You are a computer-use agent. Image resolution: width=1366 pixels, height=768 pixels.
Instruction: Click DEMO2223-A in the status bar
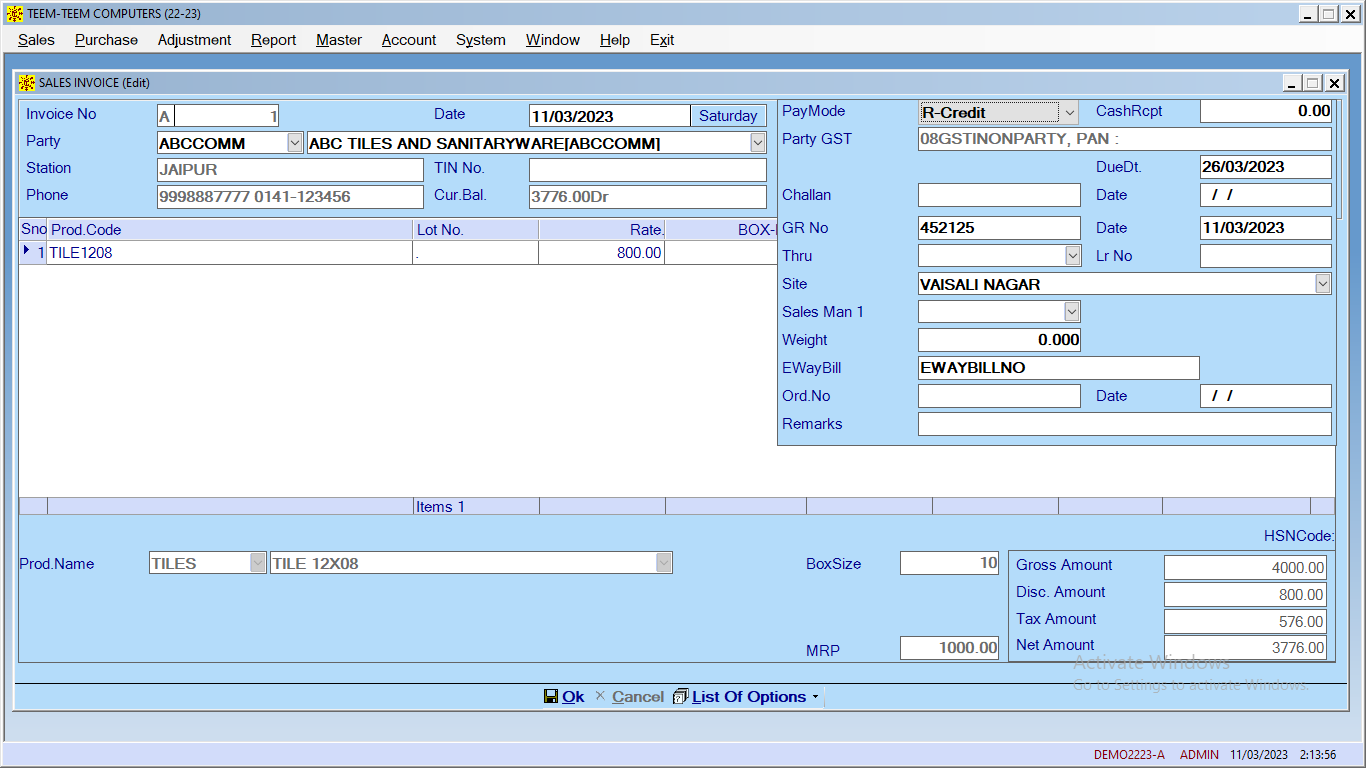1129,755
